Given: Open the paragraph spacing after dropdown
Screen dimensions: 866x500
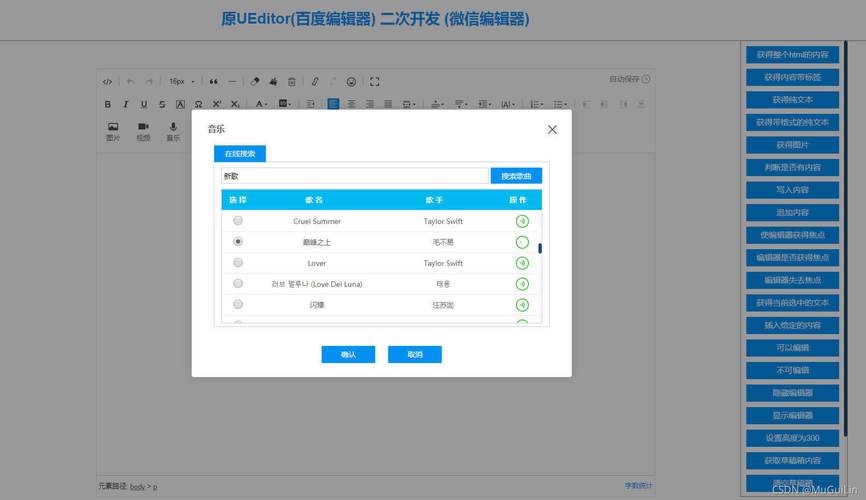Looking at the screenshot, I should click(461, 104).
